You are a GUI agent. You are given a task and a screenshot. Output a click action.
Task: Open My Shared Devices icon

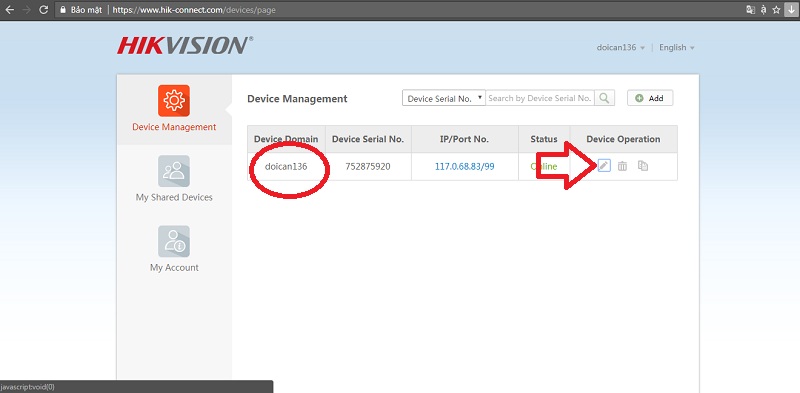point(174,171)
